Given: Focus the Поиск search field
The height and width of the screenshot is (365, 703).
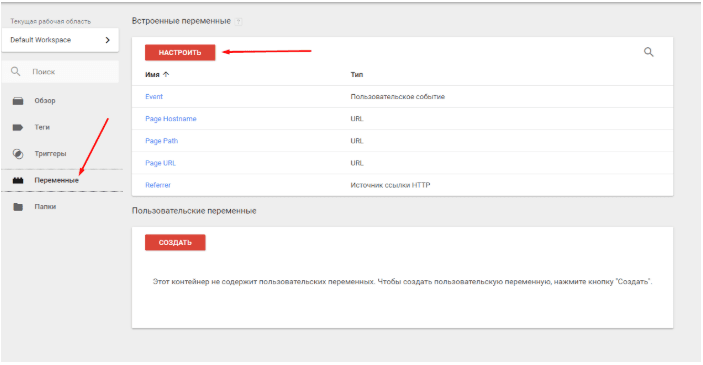Looking at the screenshot, I should click(60, 71).
